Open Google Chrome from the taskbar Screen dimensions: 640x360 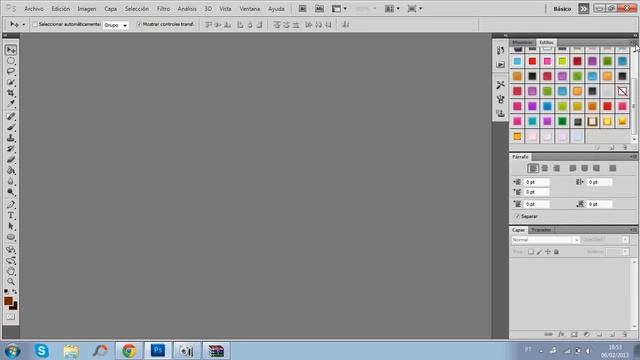129,351
